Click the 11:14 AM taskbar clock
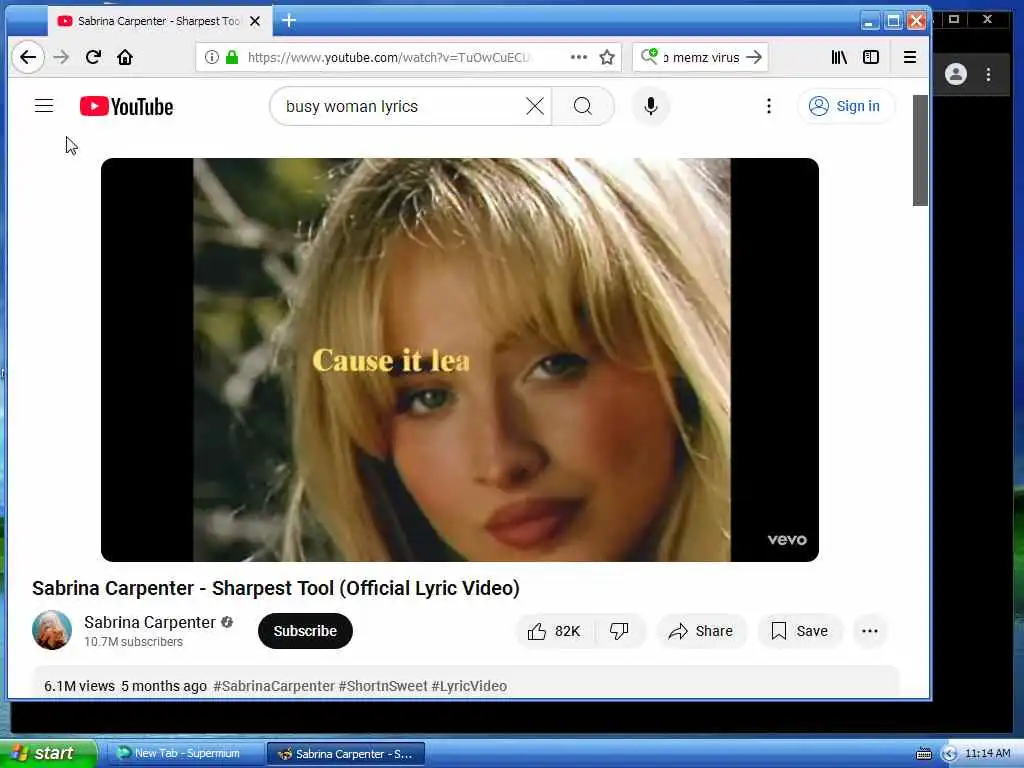This screenshot has height=768, width=1024. pos(987,754)
